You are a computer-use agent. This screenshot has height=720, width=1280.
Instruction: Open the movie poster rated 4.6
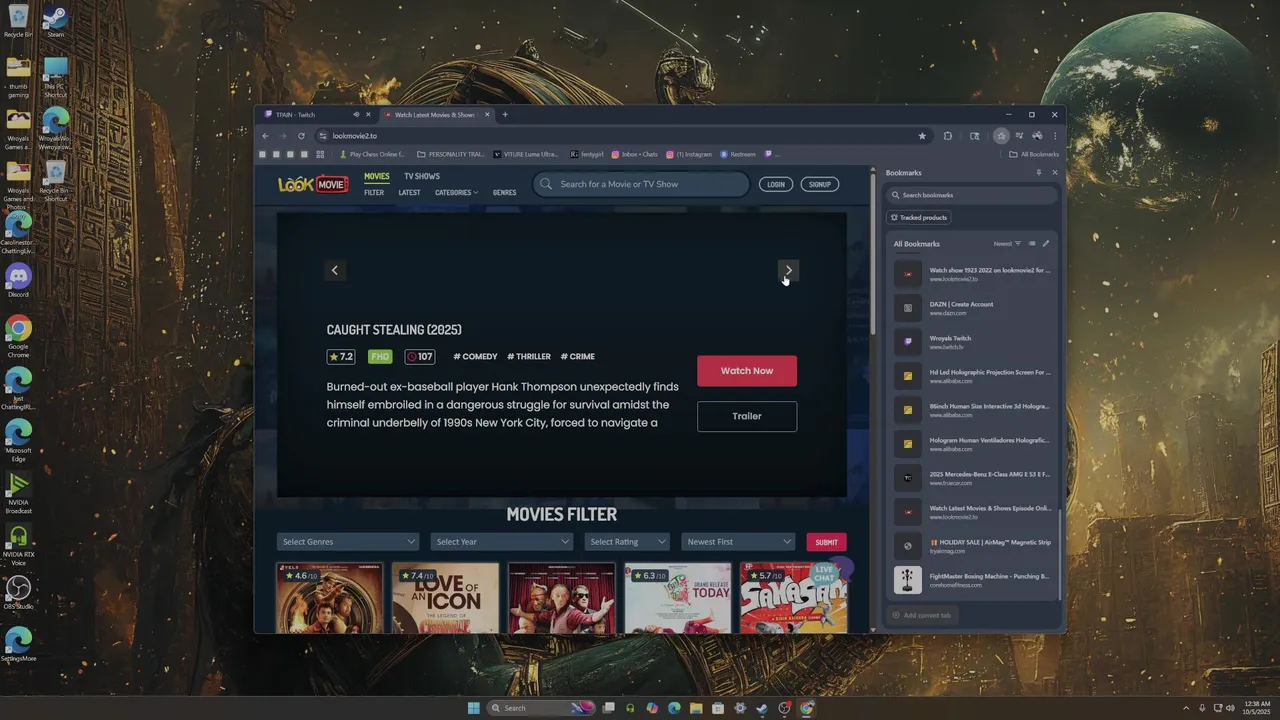(329, 598)
